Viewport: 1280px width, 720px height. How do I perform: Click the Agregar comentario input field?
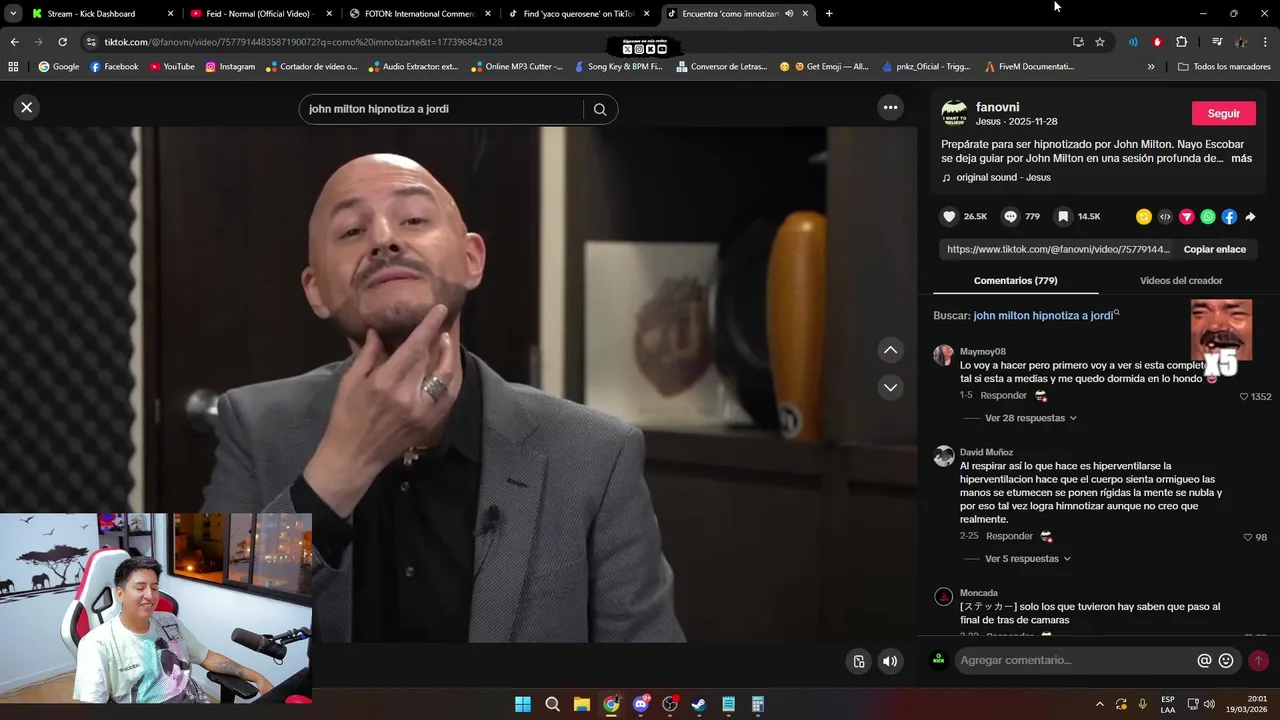[x=1075, y=660]
